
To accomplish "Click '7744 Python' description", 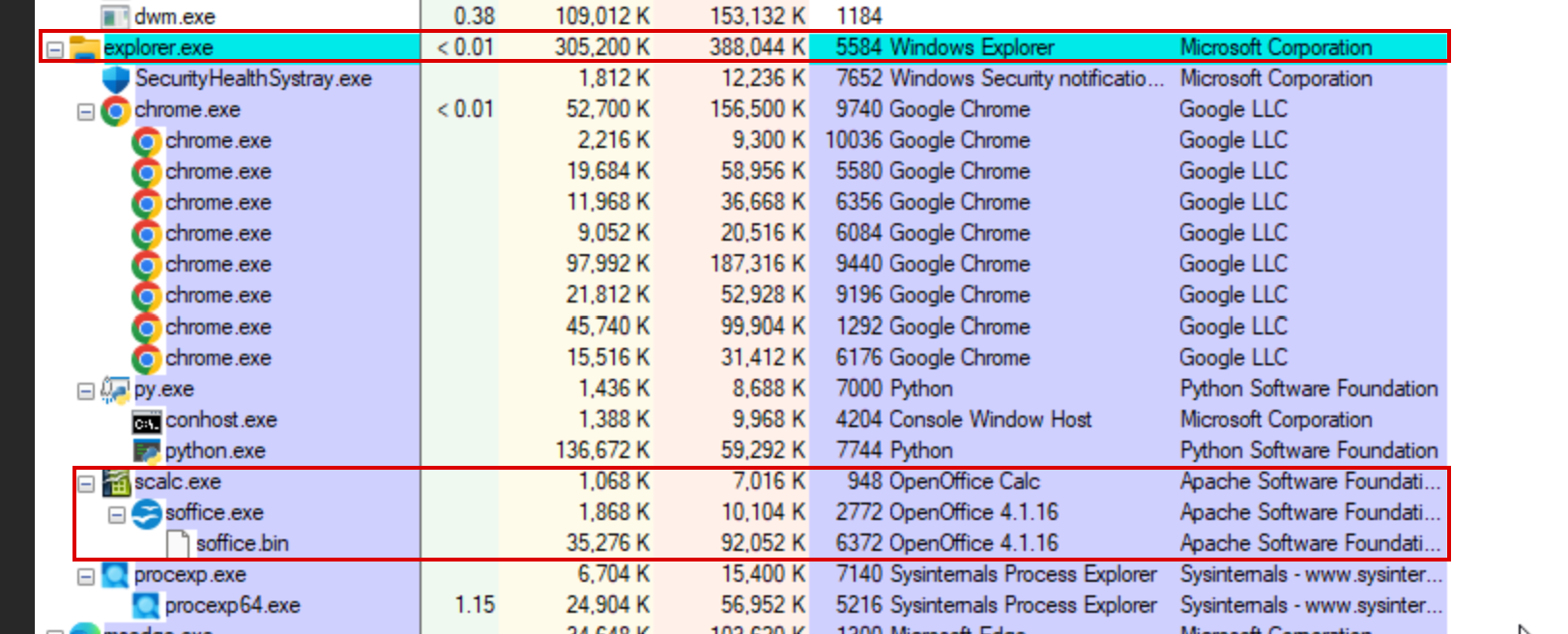I will tap(894, 450).
